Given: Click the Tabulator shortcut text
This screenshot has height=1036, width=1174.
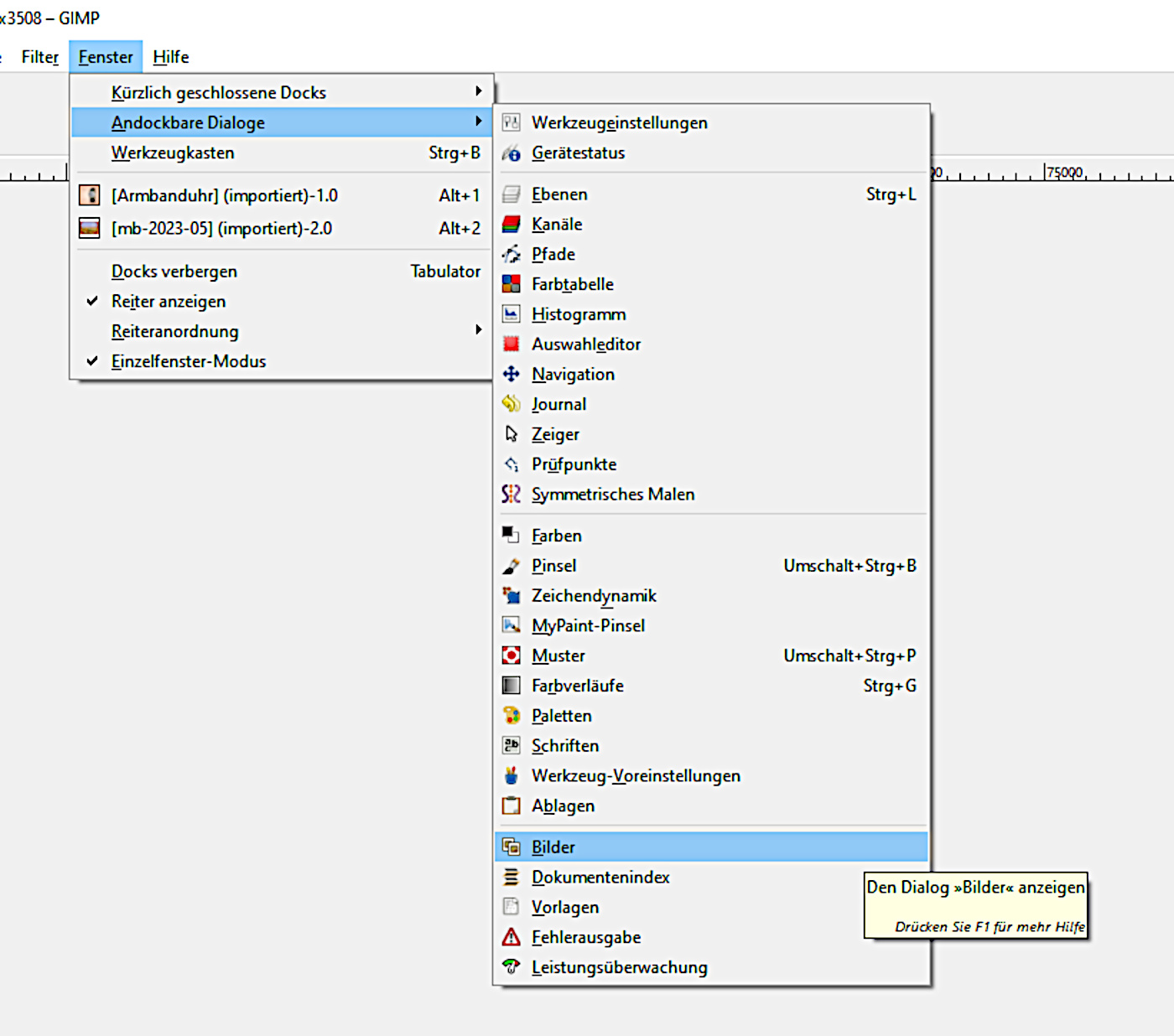Looking at the screenshot, I should click(x=445, y=272).
